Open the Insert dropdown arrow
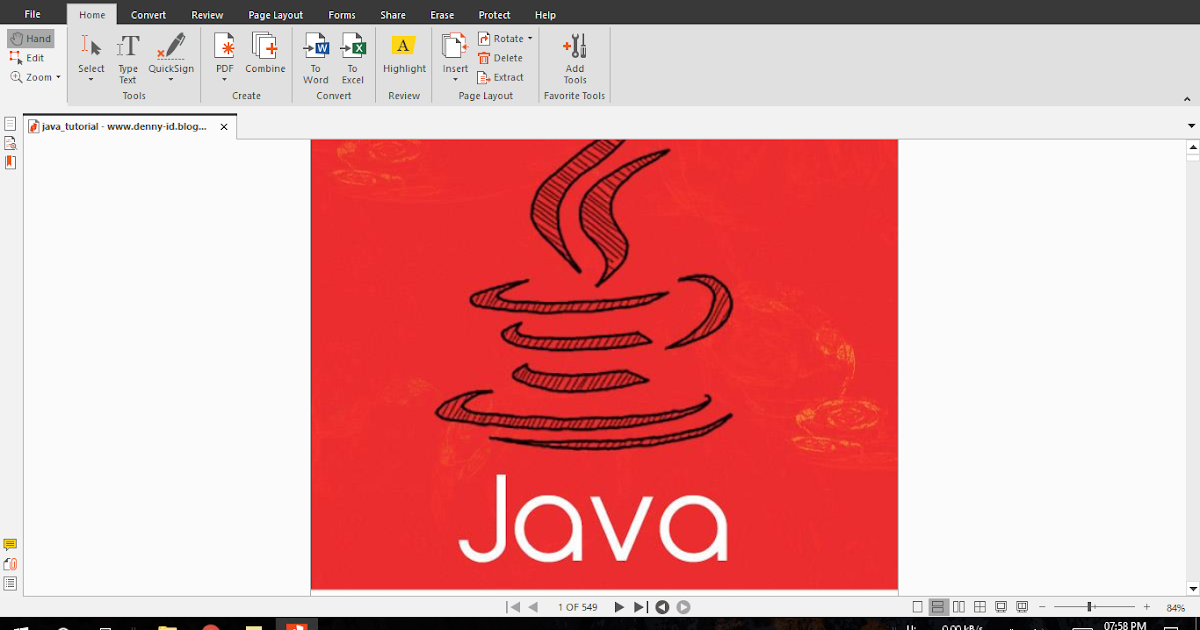Screen dimensions: 1200x630 pos(455,79)
